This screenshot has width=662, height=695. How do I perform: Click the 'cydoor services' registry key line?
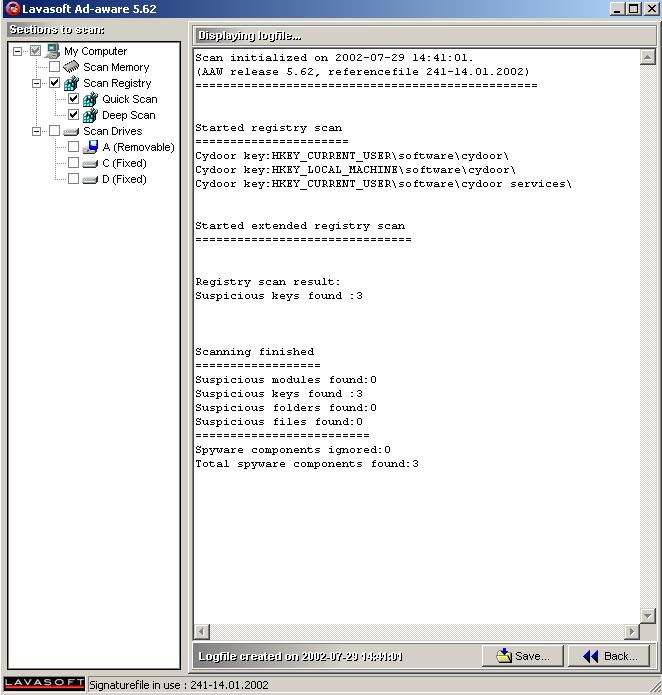point(384,184)
